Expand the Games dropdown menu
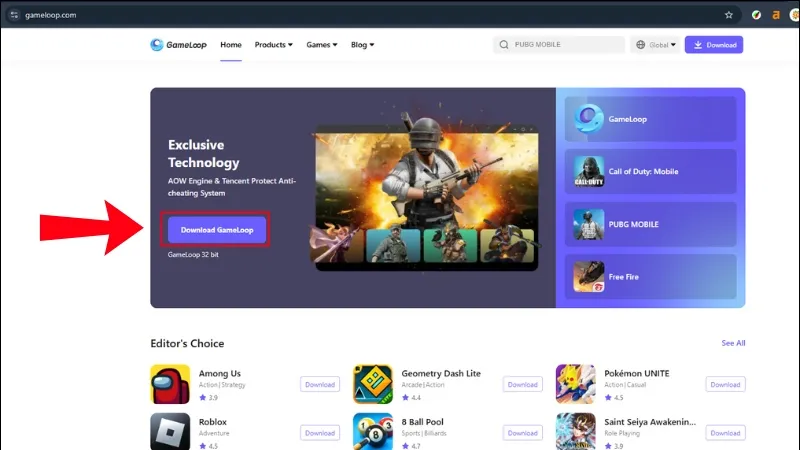This screenshot has width=800, height=450. click(321, 45)
